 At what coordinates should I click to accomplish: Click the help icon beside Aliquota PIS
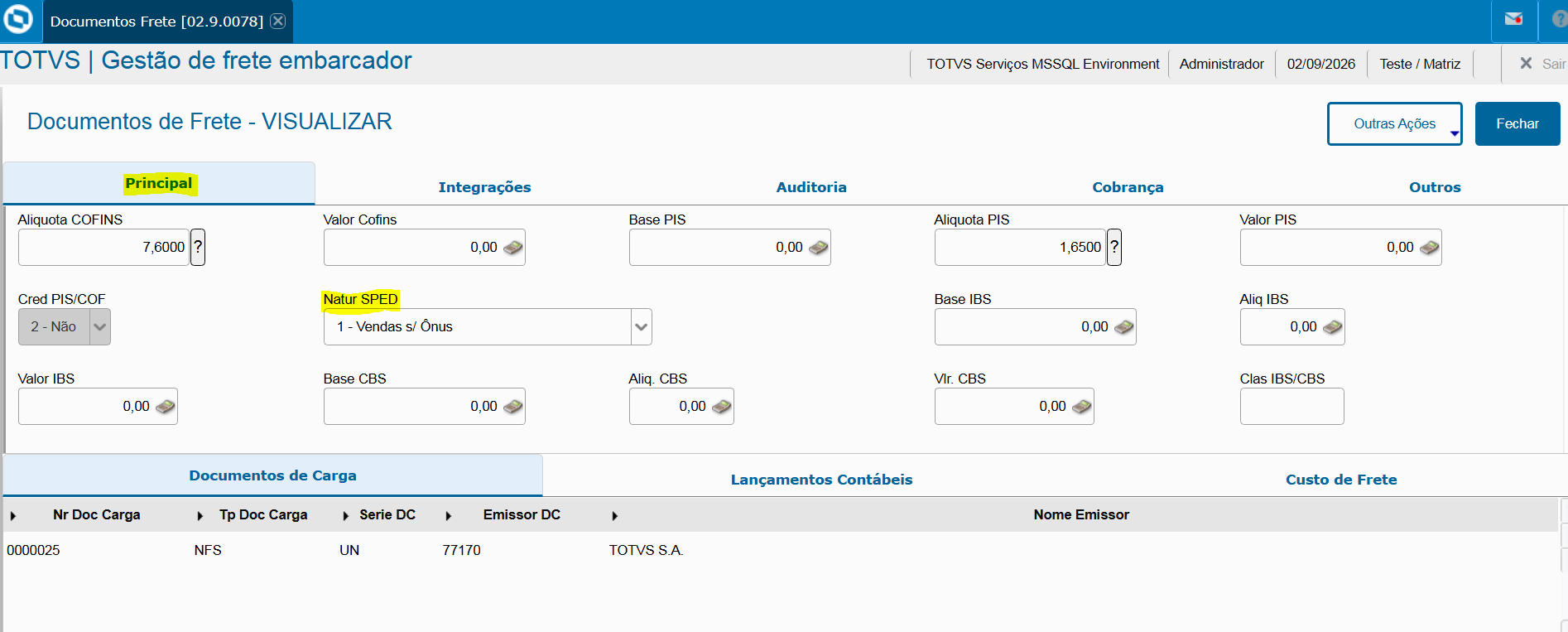coord(1114,247)
